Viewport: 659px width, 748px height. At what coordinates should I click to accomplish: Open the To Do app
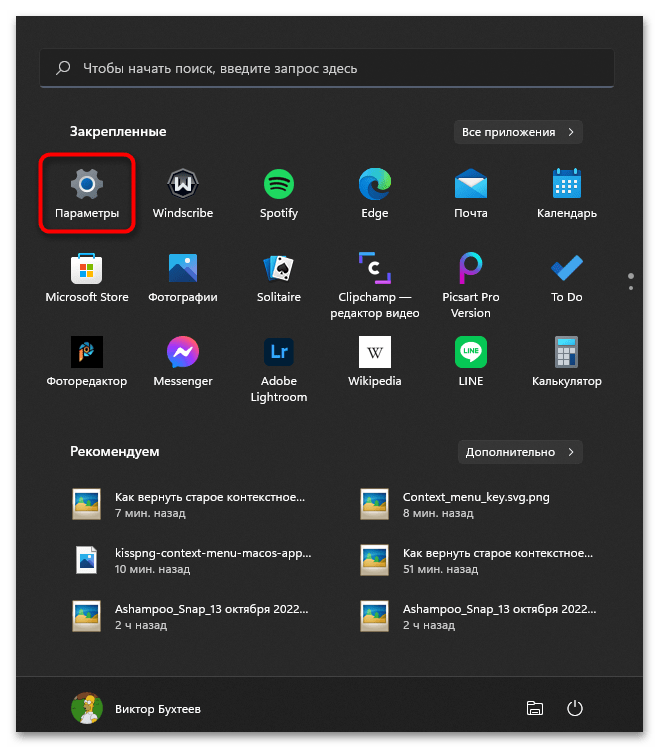[x=566, y=278]
